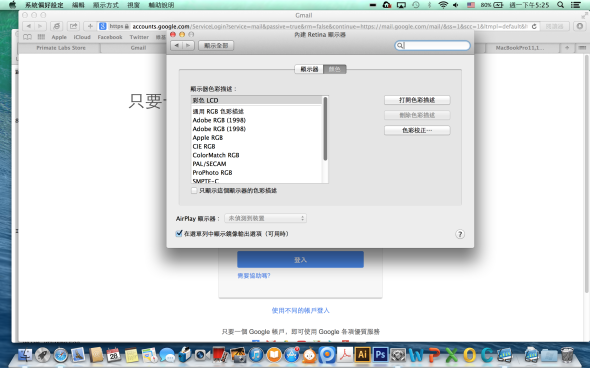Launch Photoshop Ps icon in Dock
The width and height of the screenshot is (590, 368).
tap(380, 354)
